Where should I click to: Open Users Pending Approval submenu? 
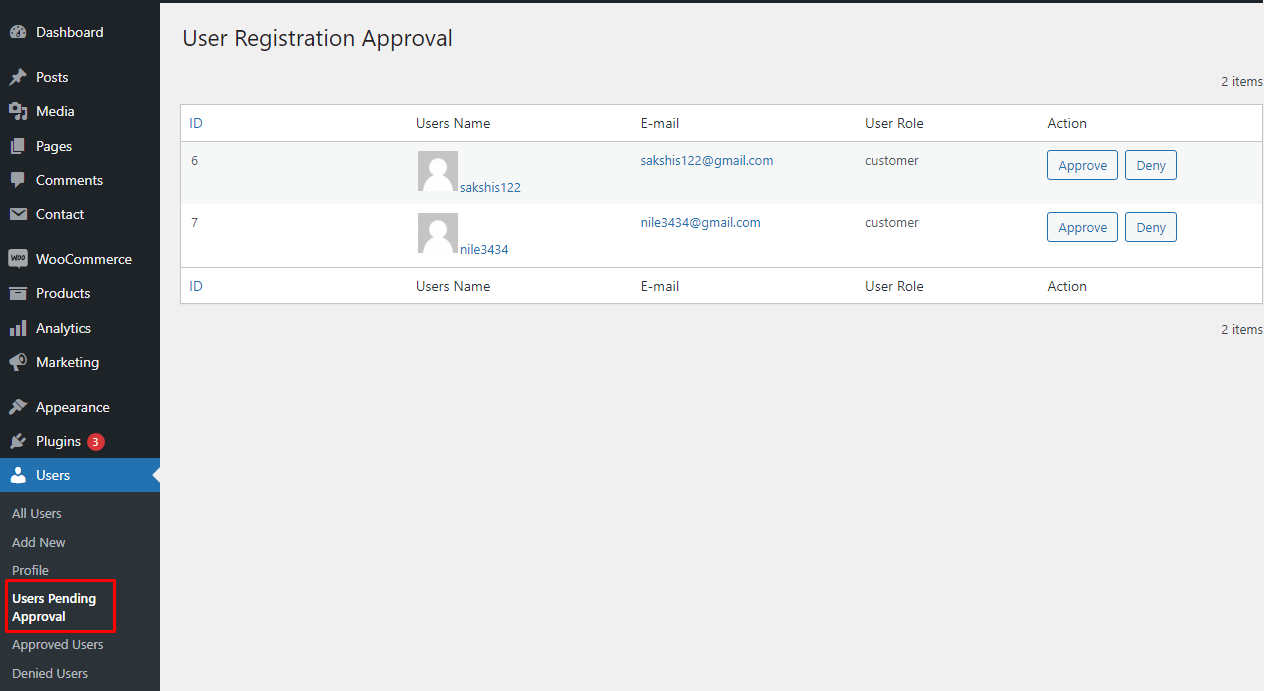click(x=54, y=607)
